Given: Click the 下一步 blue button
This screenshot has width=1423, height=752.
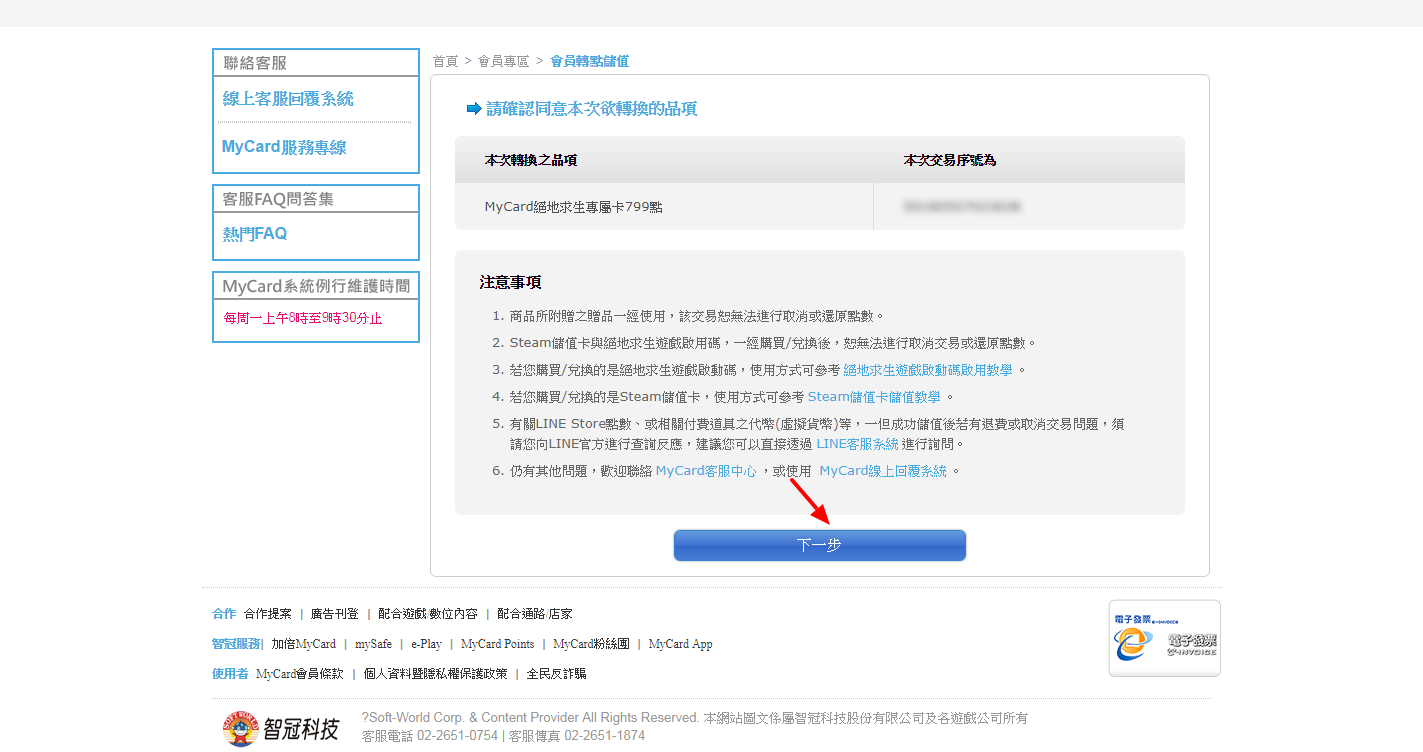Looking at the screenshot, I should tap(819, 545).
